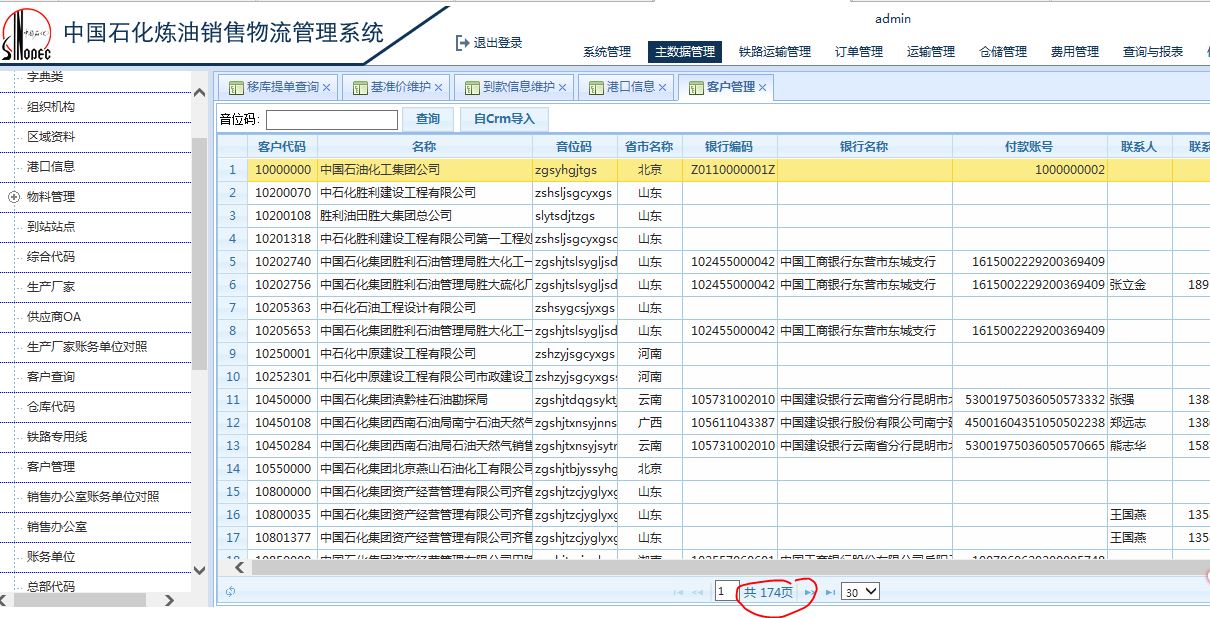Select the row 中石化中原建设工程有限公司

click(714, 354)
